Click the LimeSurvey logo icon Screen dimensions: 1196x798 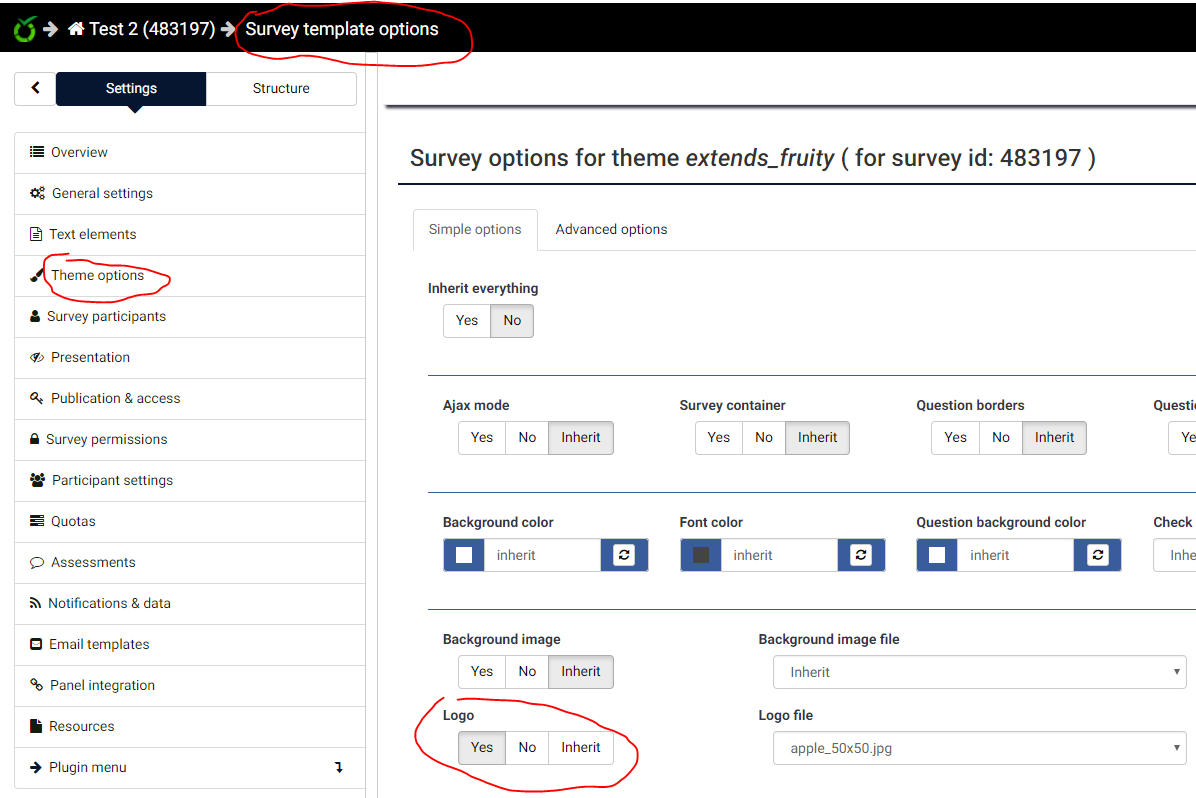pos(24,29)
